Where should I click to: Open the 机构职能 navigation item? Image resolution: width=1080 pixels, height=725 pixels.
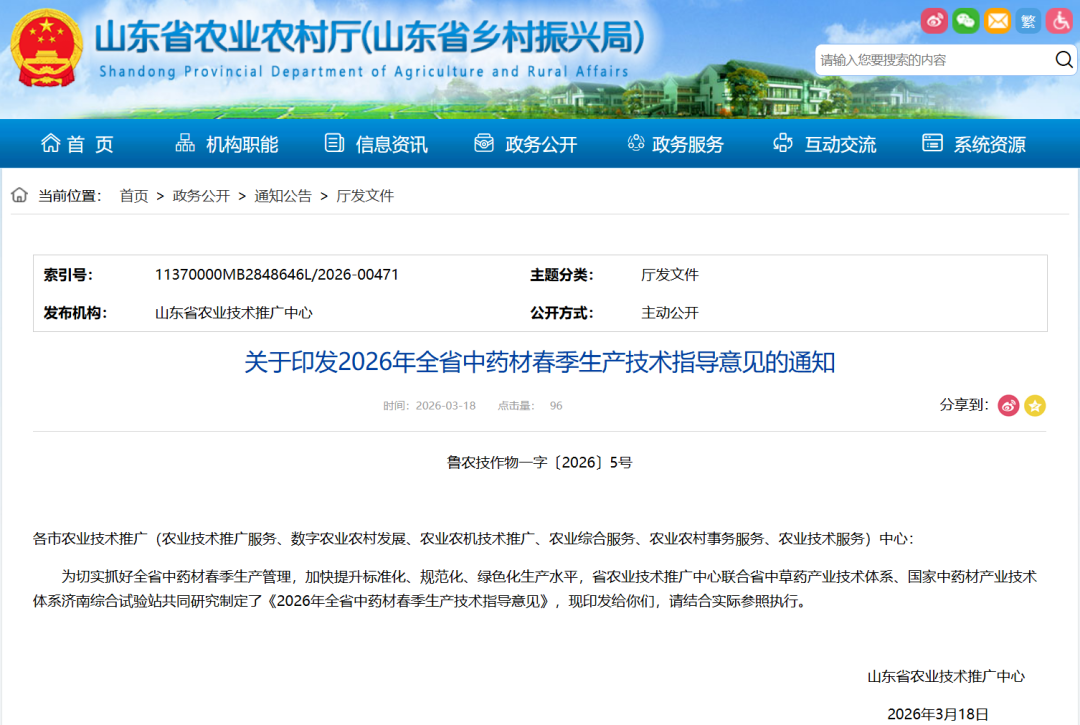pyautogui.click(x=227, y=144)
